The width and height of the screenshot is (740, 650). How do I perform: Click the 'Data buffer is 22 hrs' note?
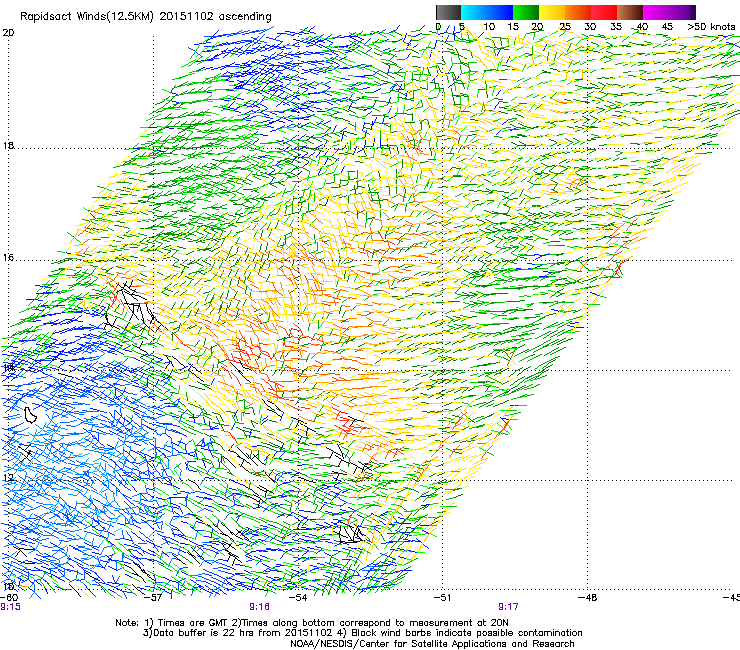(362, 633)
